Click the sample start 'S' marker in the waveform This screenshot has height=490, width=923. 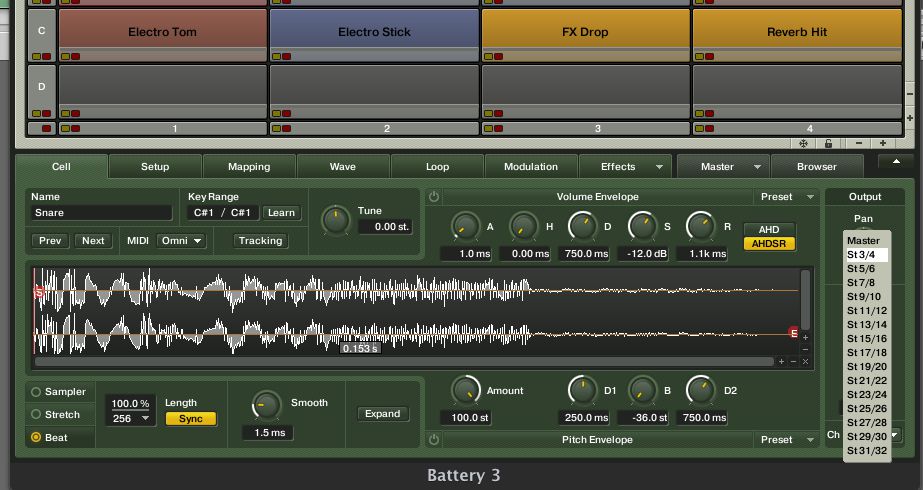39,292
